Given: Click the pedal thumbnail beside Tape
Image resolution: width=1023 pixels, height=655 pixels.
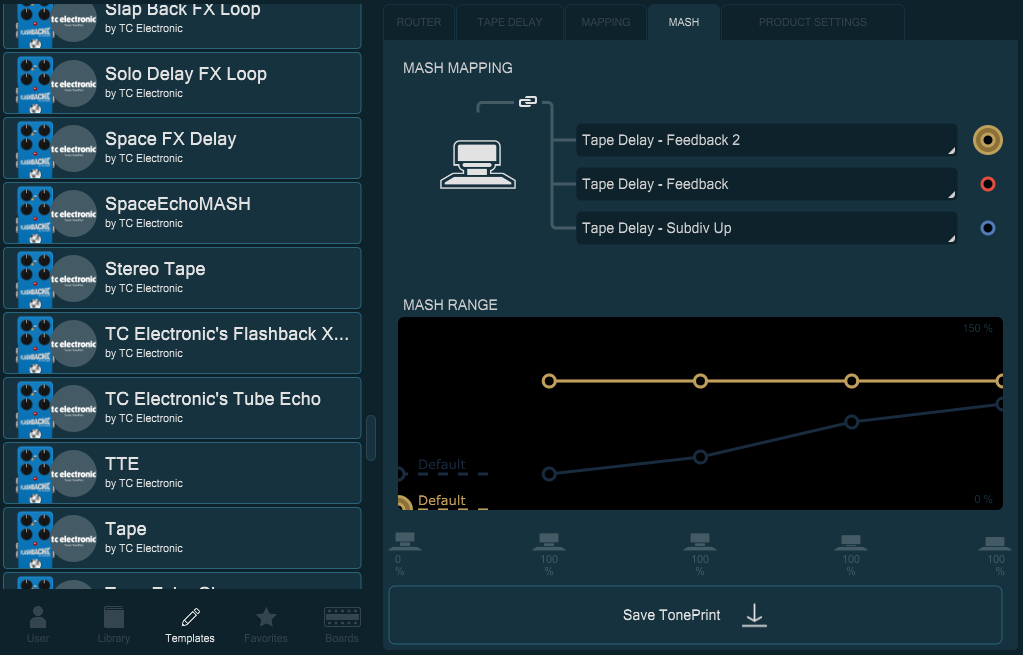Looking at the screenshot, I should pyautogui.click(x=35, y=539).
